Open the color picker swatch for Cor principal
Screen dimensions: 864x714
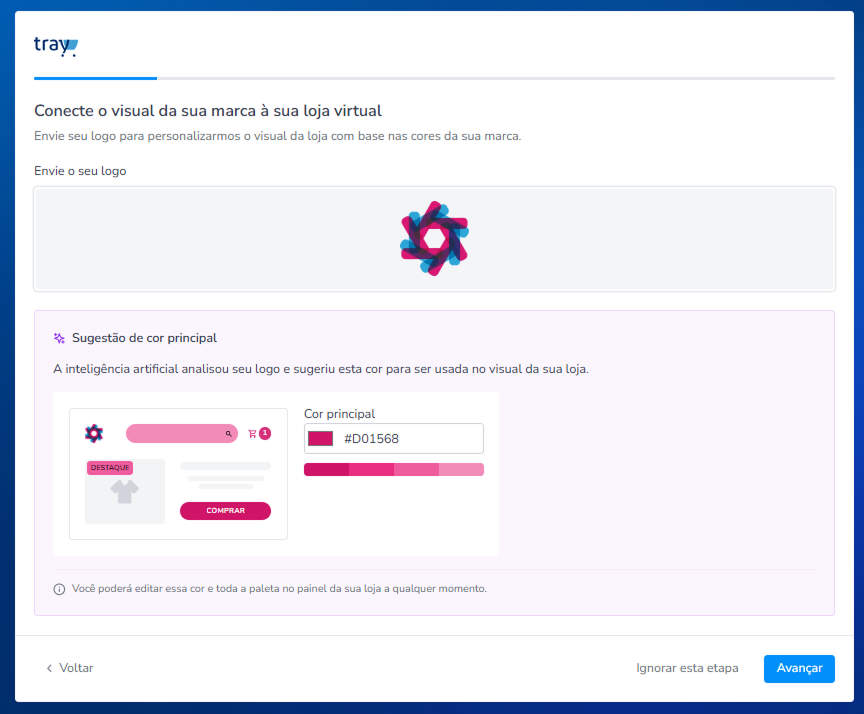point(320,439)
